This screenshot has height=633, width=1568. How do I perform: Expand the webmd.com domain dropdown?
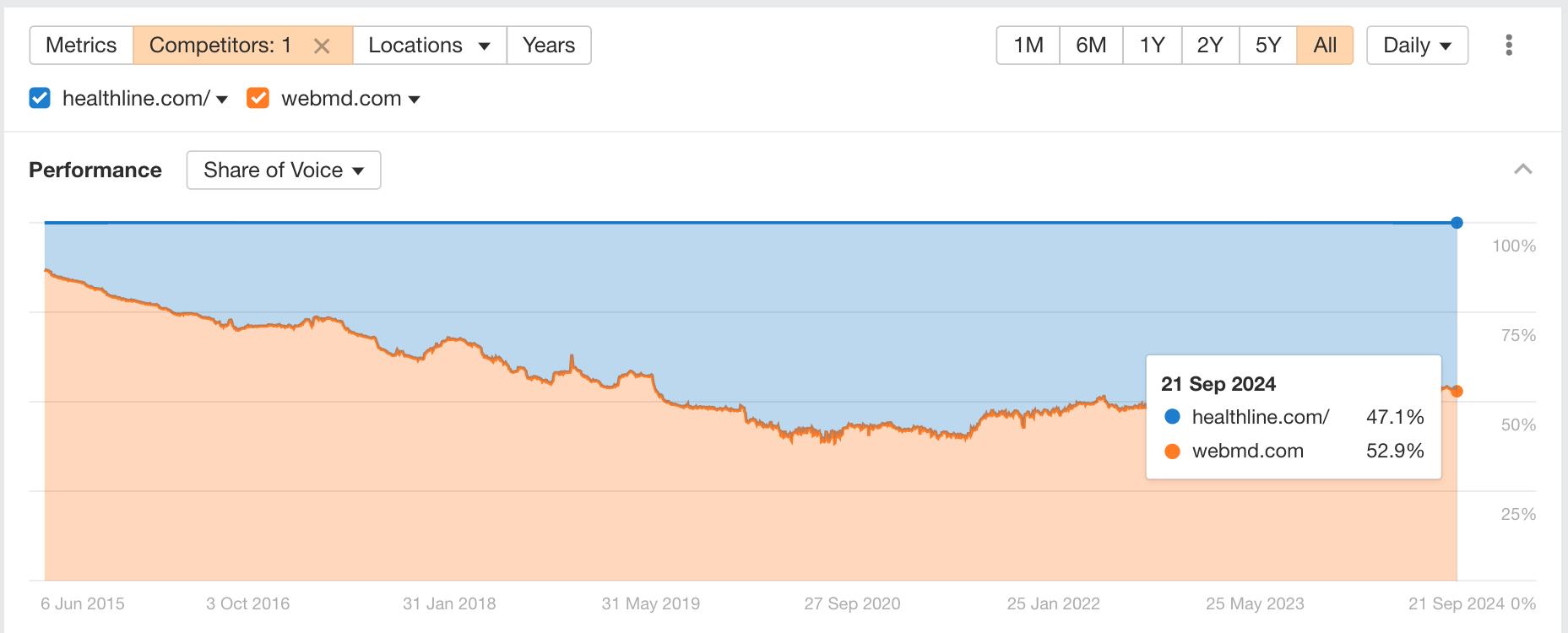(414, 99)
